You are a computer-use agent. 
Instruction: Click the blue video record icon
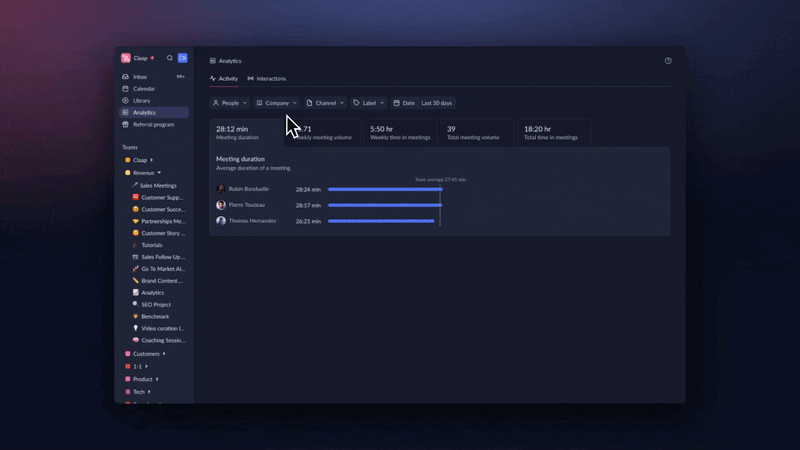point(183,58)
